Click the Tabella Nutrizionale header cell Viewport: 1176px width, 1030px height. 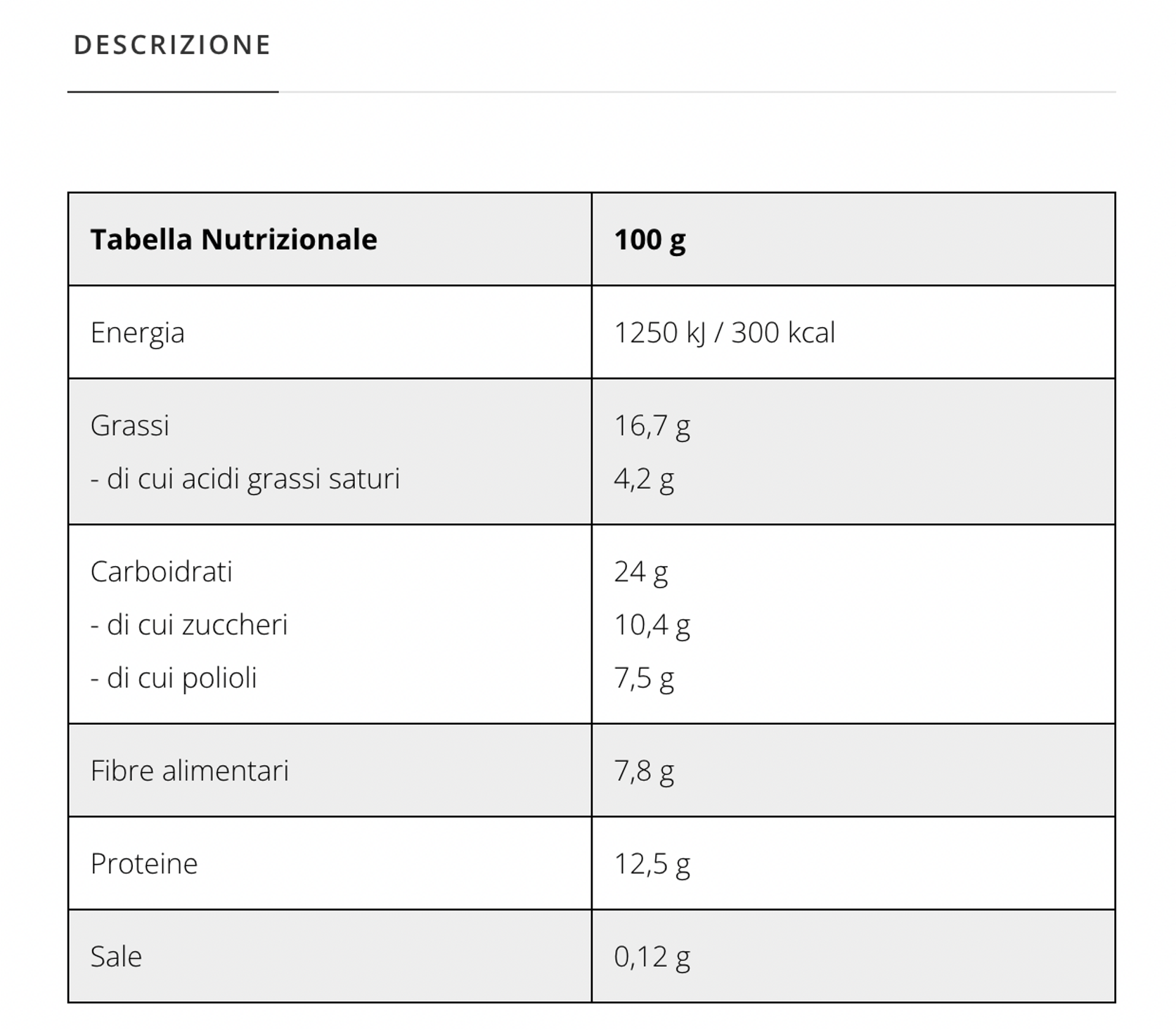pos(233,240)
